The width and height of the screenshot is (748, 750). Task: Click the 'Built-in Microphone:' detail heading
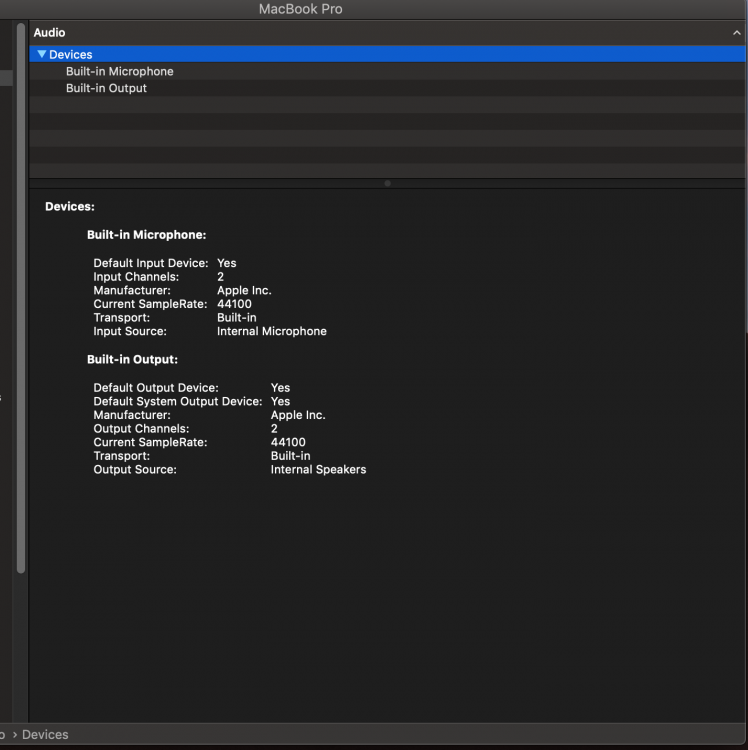146,234
